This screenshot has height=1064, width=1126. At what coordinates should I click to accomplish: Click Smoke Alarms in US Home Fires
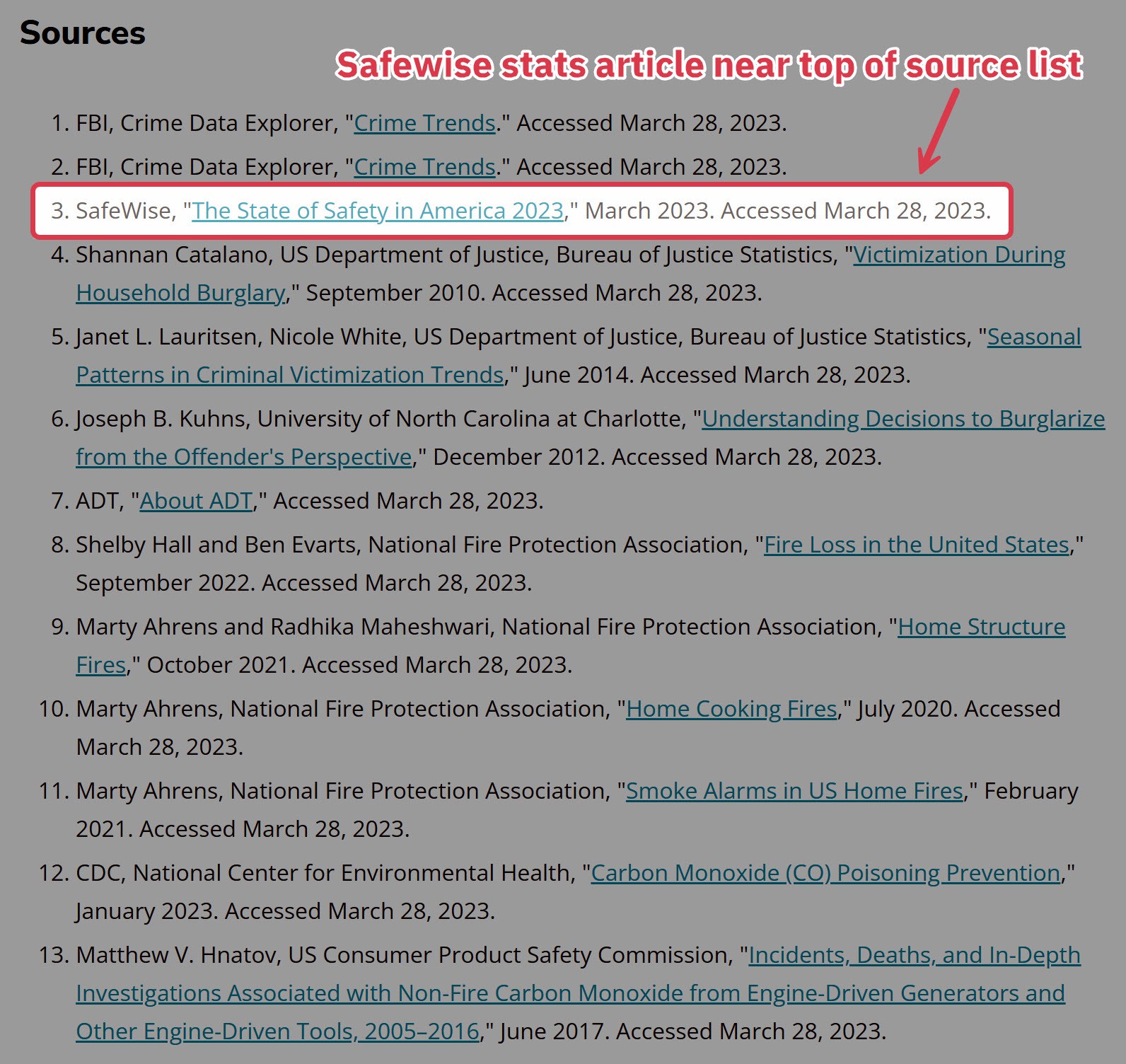point(794,791)
